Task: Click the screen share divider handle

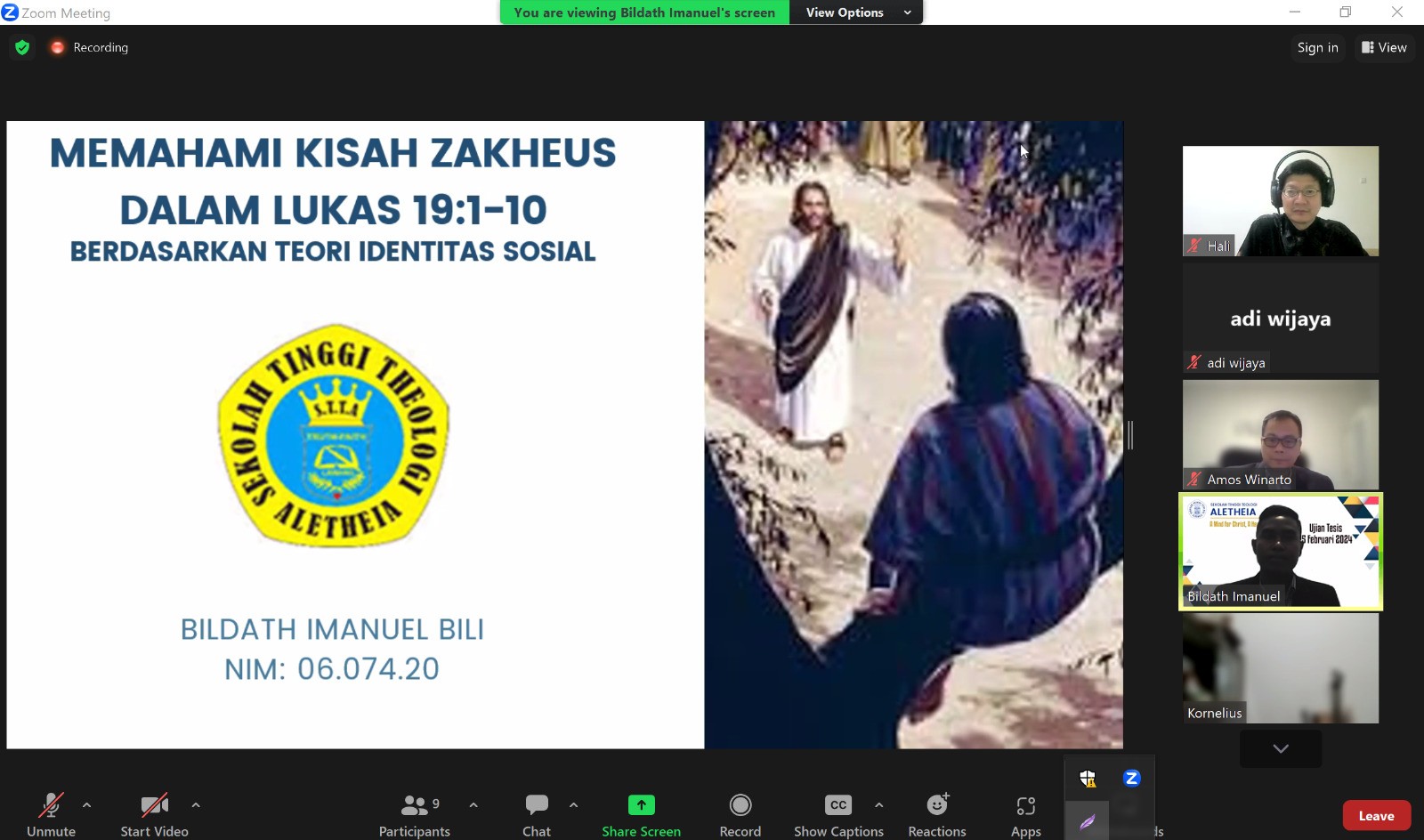Action: click(x=1130, y=435)
